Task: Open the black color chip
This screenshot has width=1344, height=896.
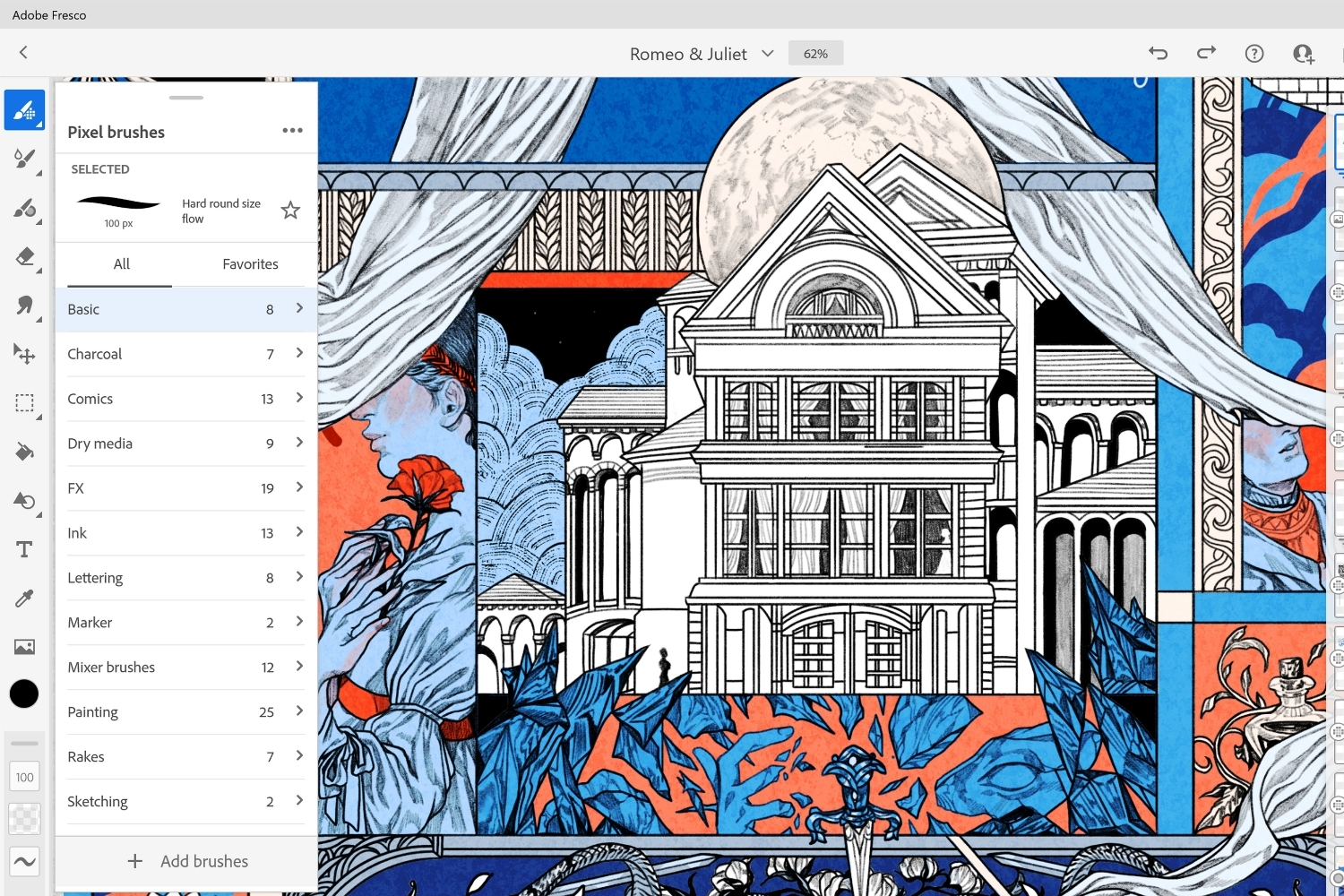Action: coord(24,694)
